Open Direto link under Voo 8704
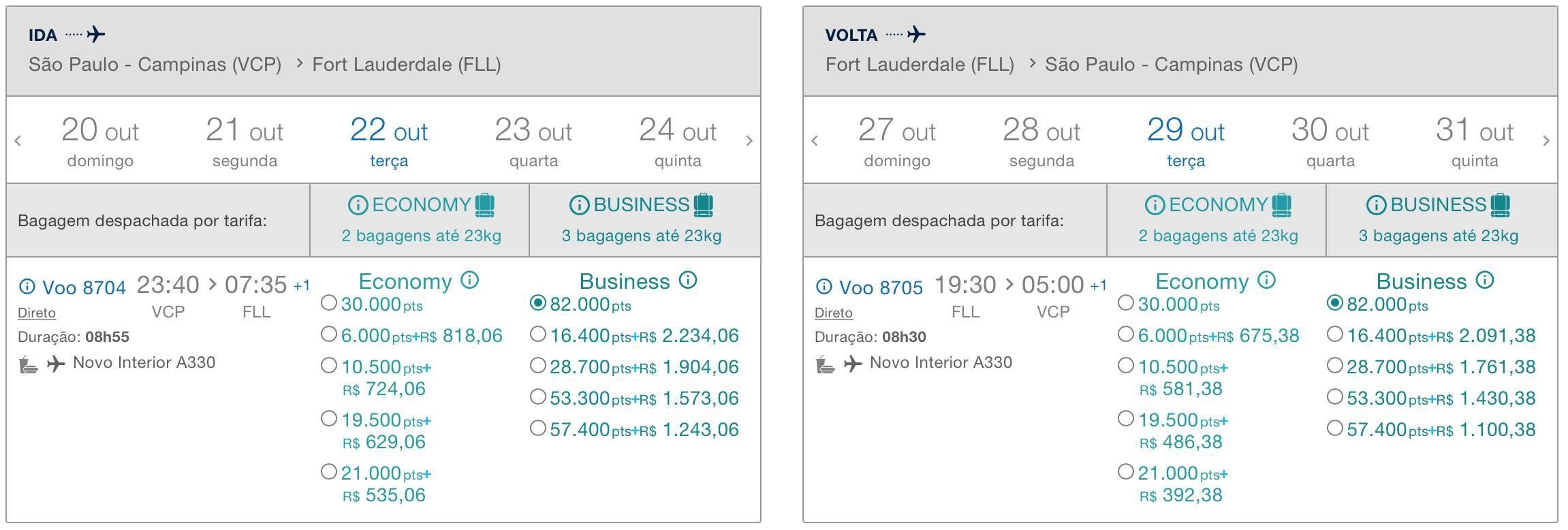 [37, 313]
